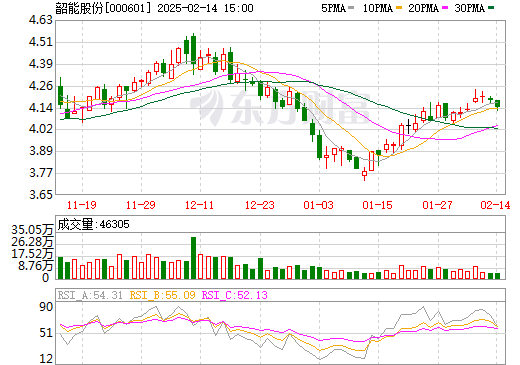Click the 30PMA green legend swatch
Viewport: 520px width, 365px height.
pyautogui.click(x=491, y=7)
